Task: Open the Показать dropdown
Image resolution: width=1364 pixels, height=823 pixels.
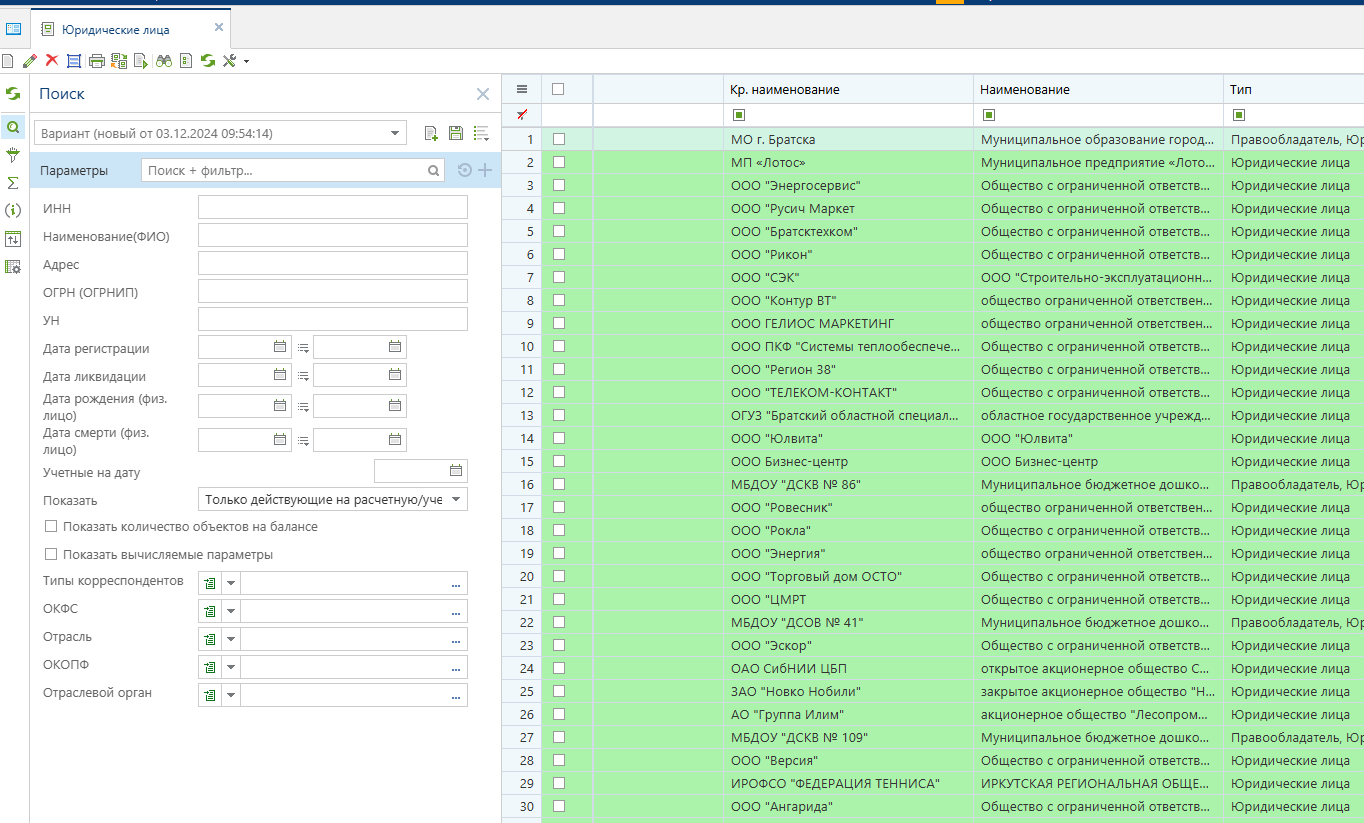Action: coord(456,499)
